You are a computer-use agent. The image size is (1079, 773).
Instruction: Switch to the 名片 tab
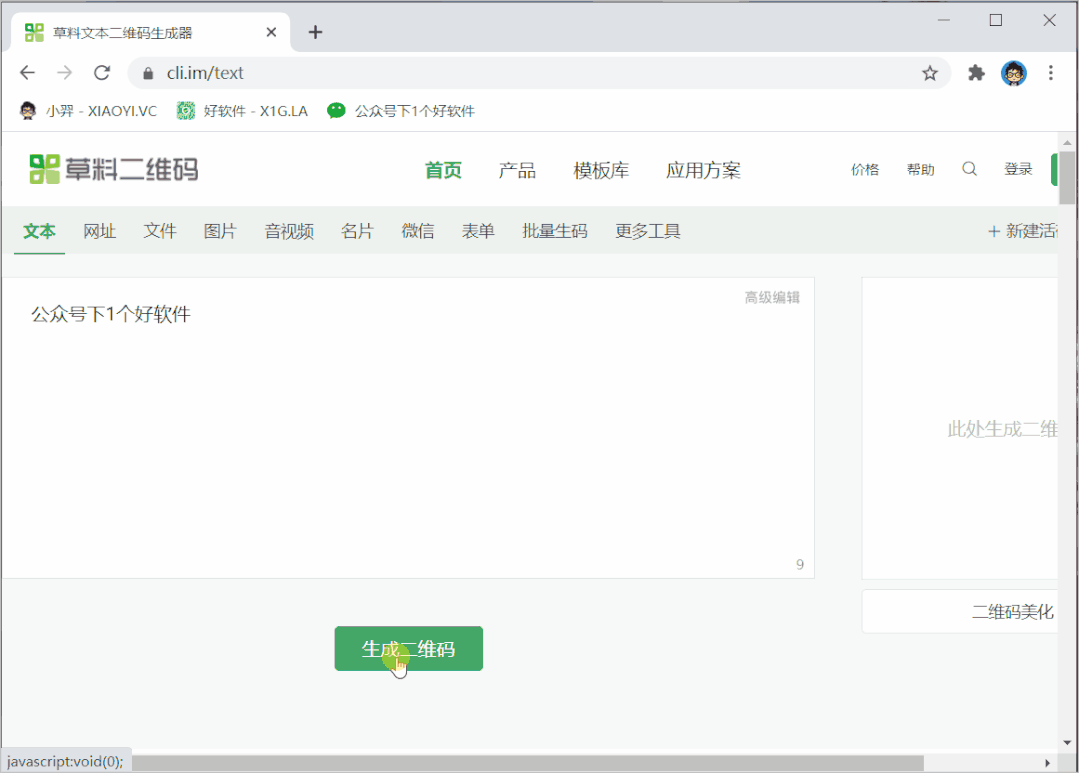(357, 231)
